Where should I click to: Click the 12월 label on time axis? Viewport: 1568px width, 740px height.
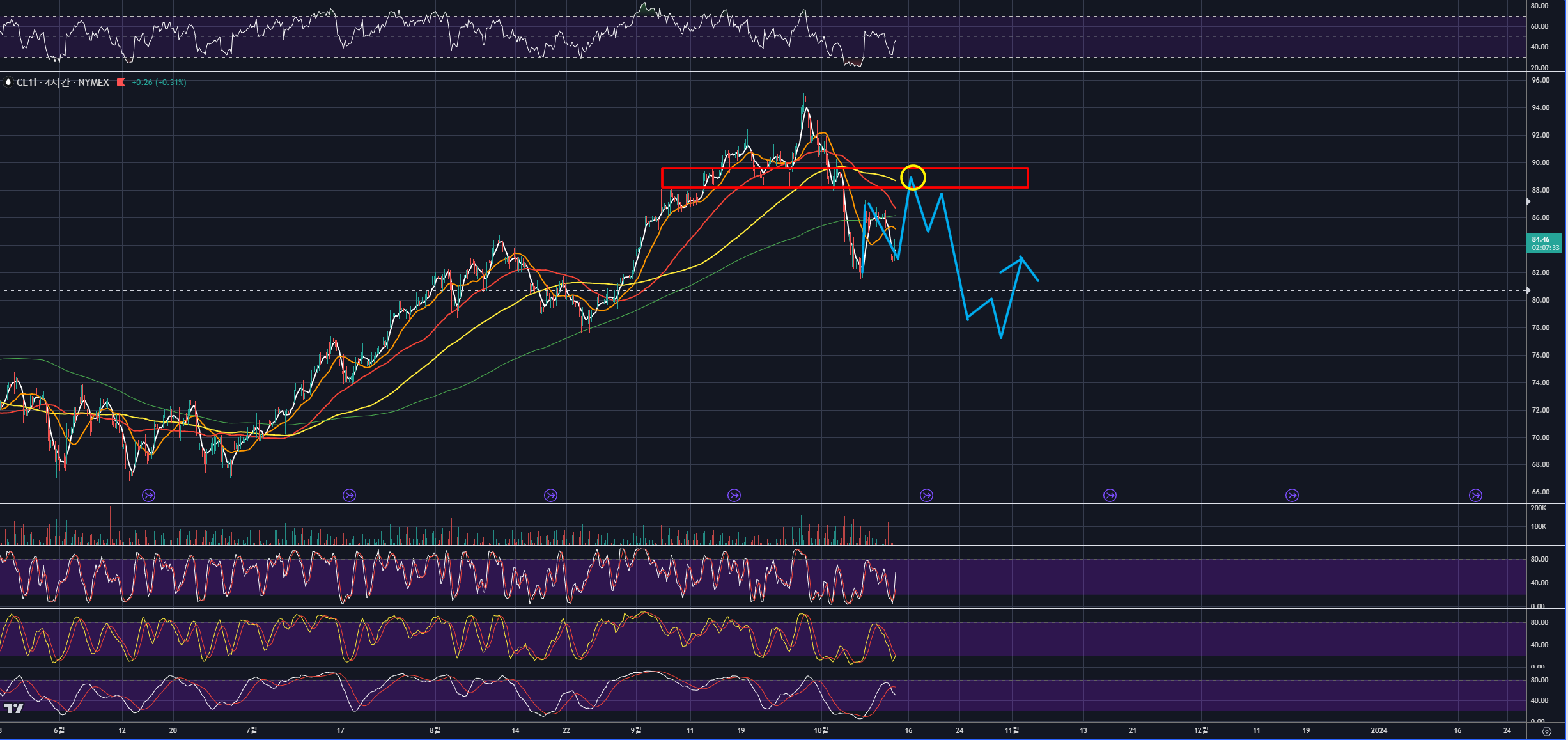[x=1201, y=730]
